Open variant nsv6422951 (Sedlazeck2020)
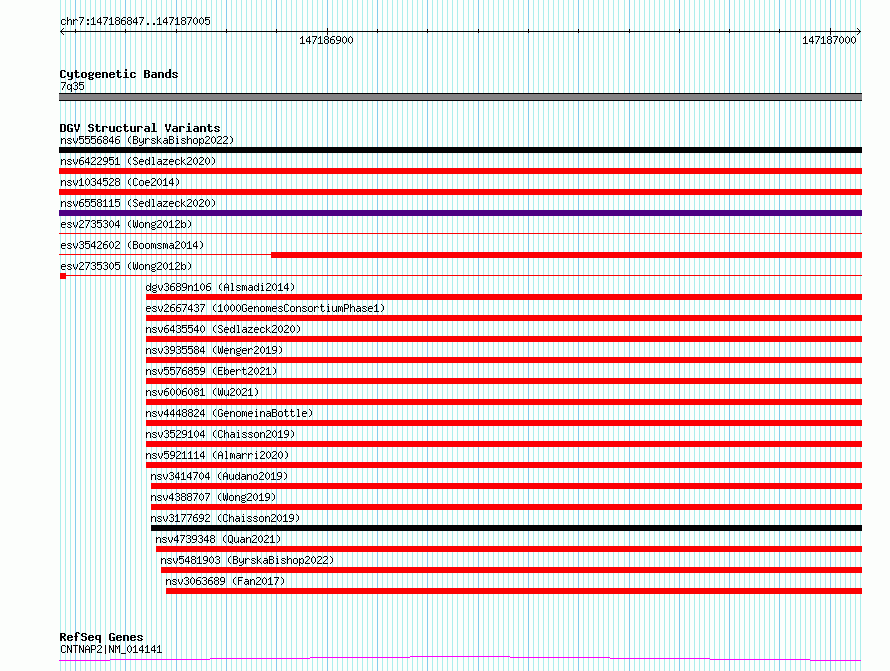This screenshot has width=890, height=671. click(x=138, y=161)
